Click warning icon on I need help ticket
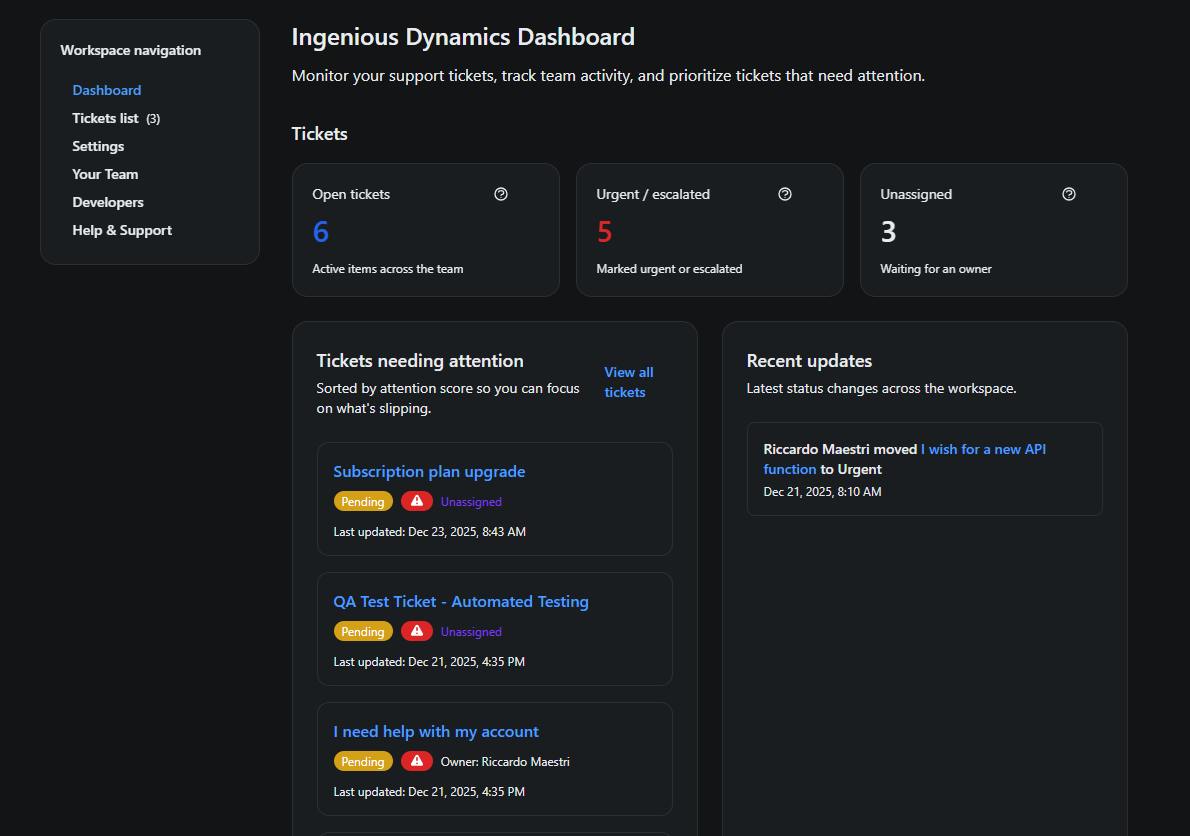Image resolution: width=1190 pixels, height=836 pixels. [x=417, y=761]
